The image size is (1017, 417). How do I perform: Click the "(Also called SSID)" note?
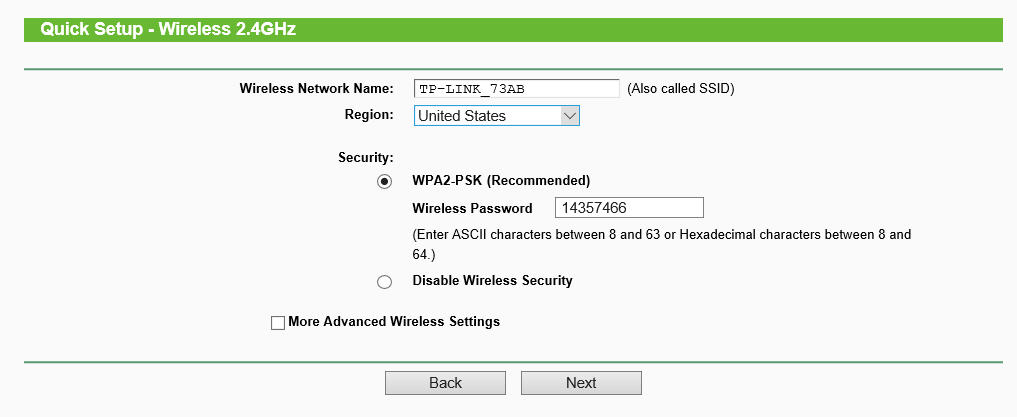(x=680, y=89)
